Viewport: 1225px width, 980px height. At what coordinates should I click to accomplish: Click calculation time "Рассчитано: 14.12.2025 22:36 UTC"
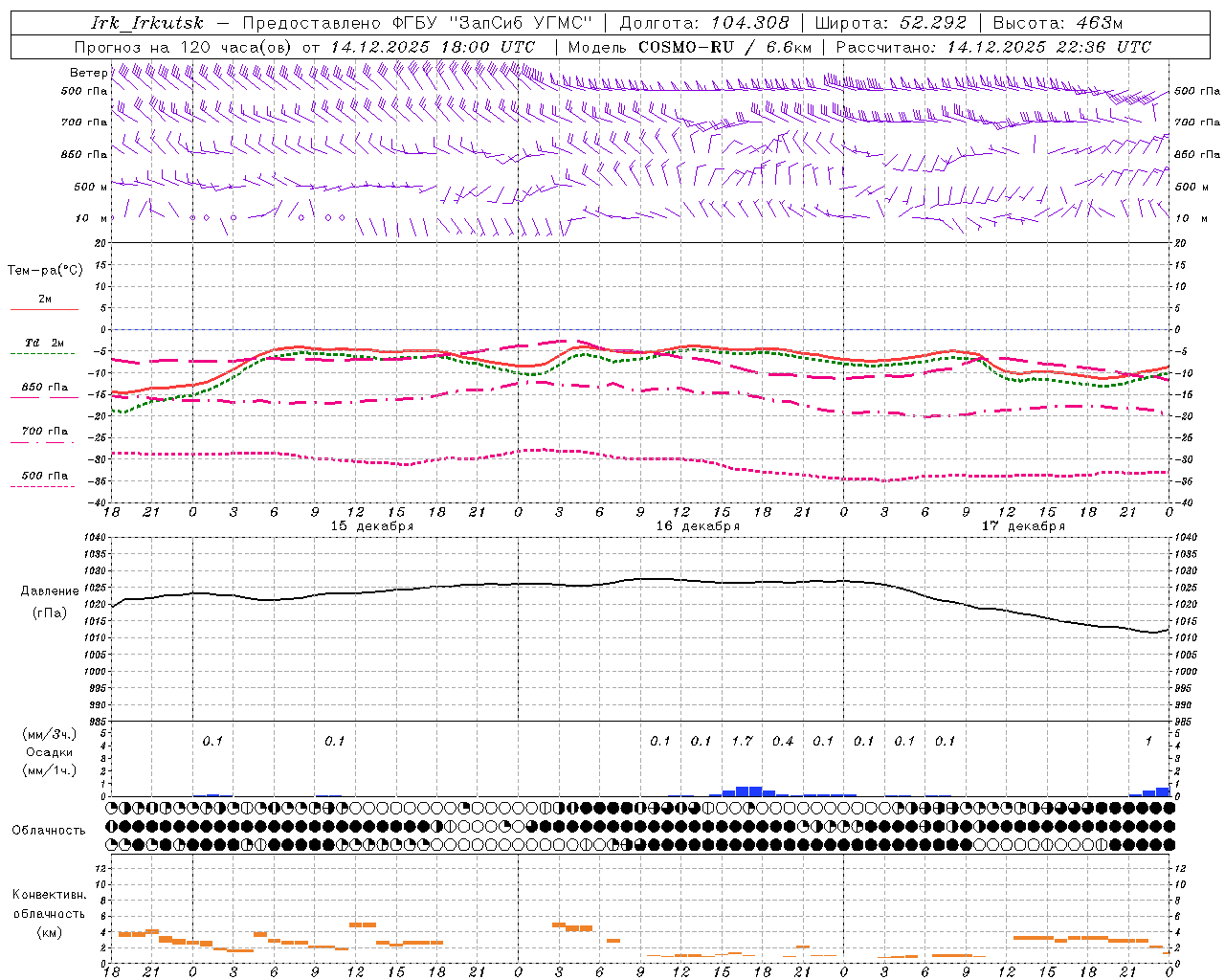pyautogui.click(x=993, y=47)
